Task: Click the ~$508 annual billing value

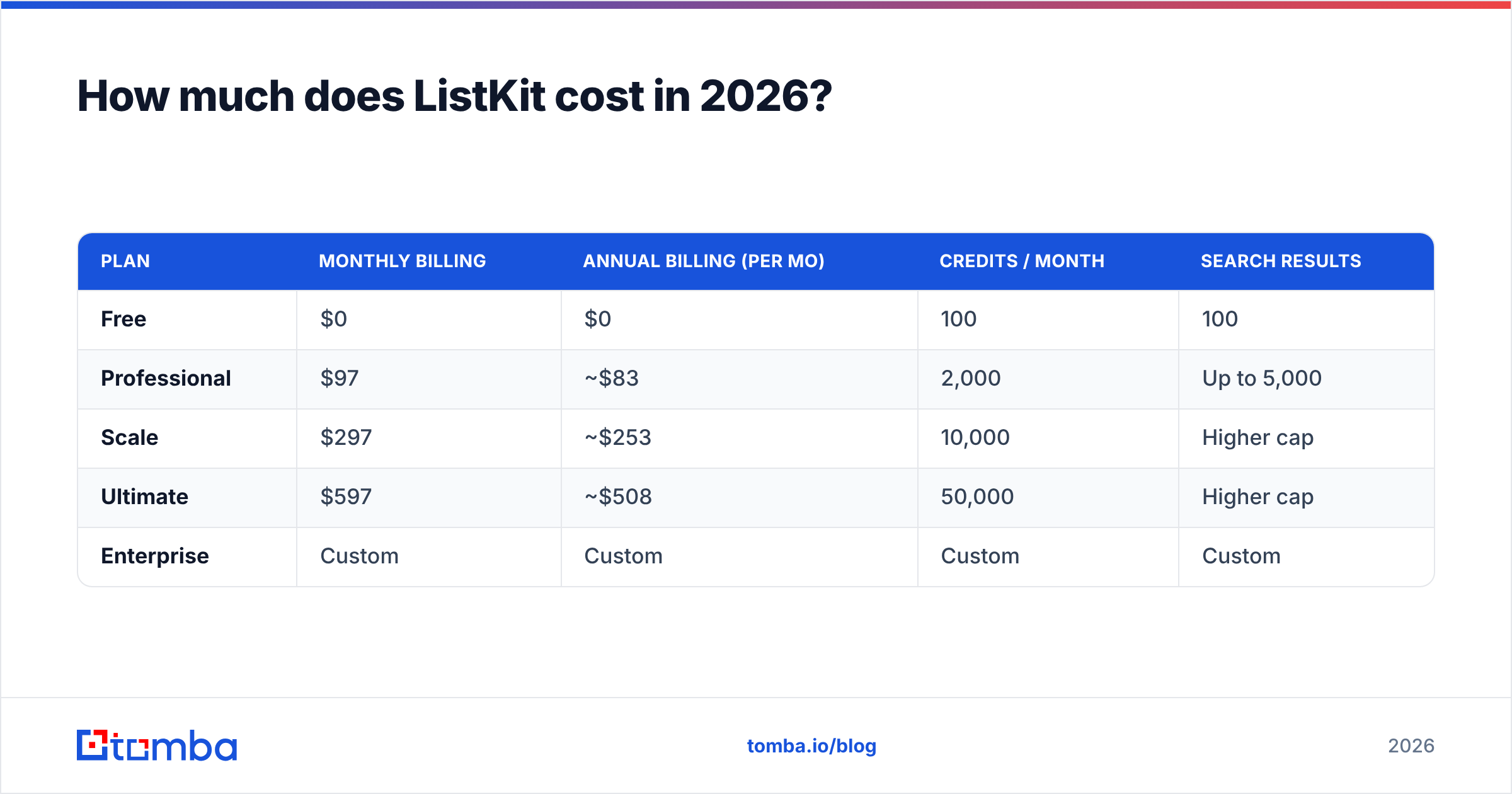Action: 617,497
